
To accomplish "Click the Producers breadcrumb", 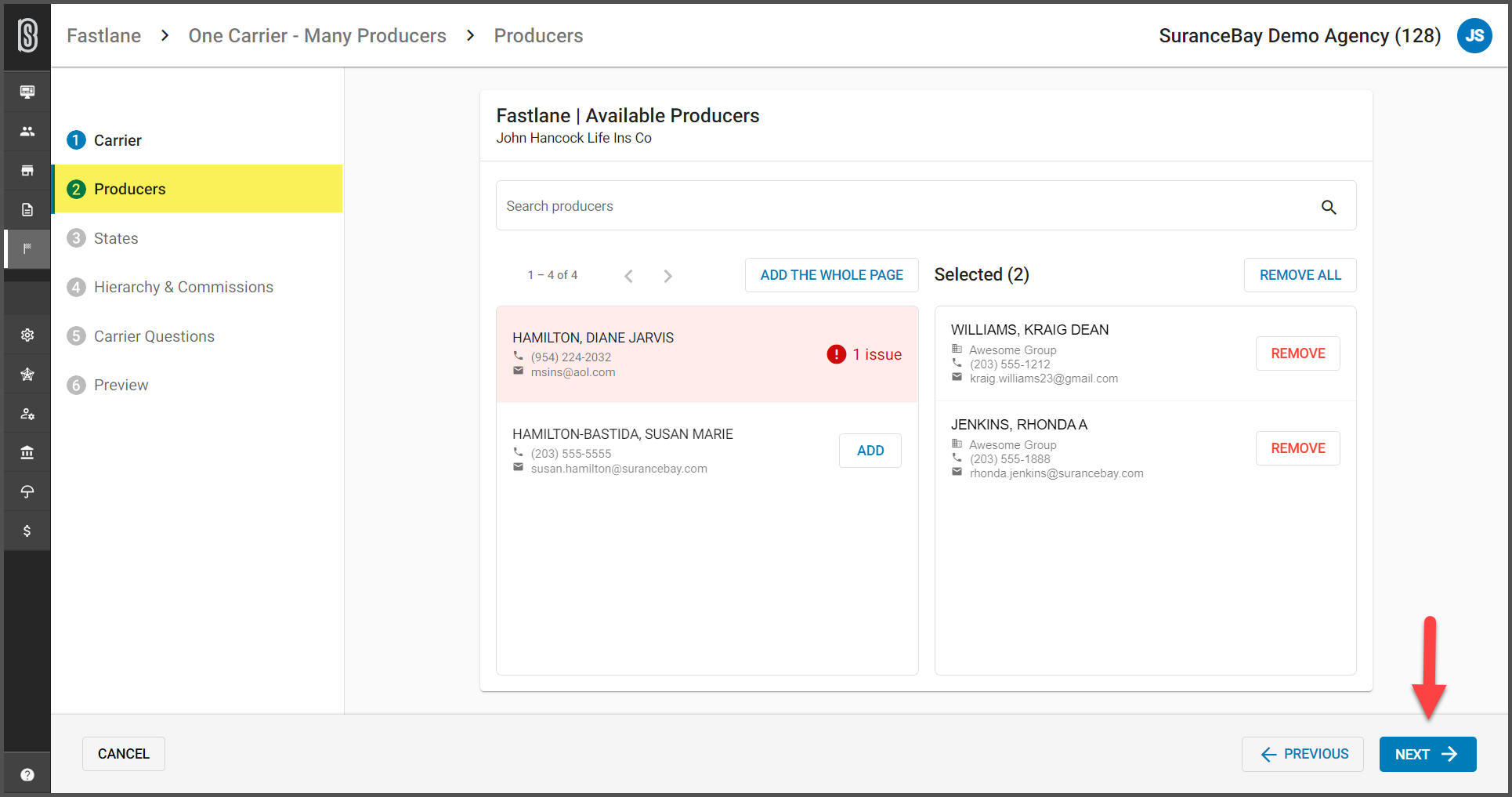I will pos(538,35).
